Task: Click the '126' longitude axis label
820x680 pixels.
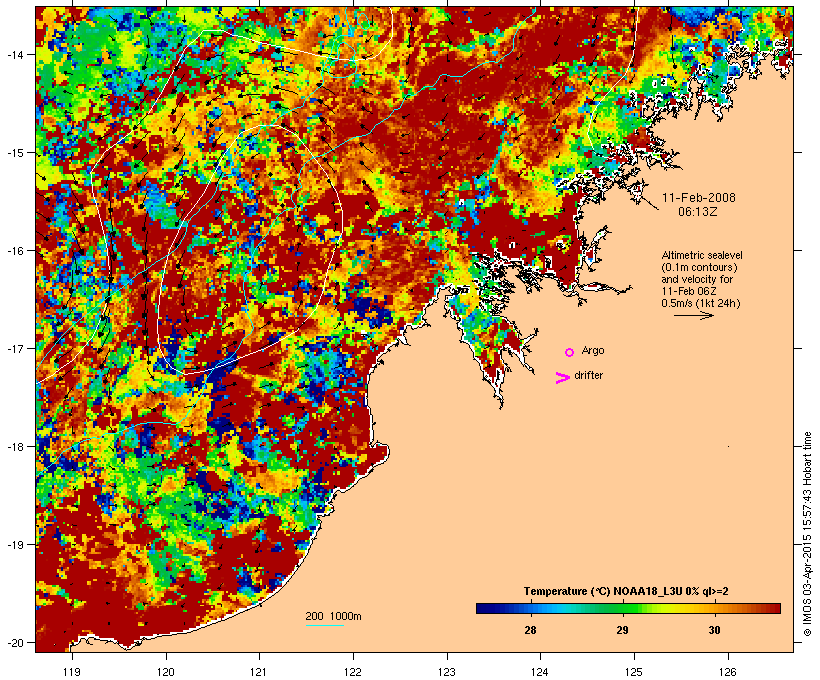Action: (x=728, y=672)
